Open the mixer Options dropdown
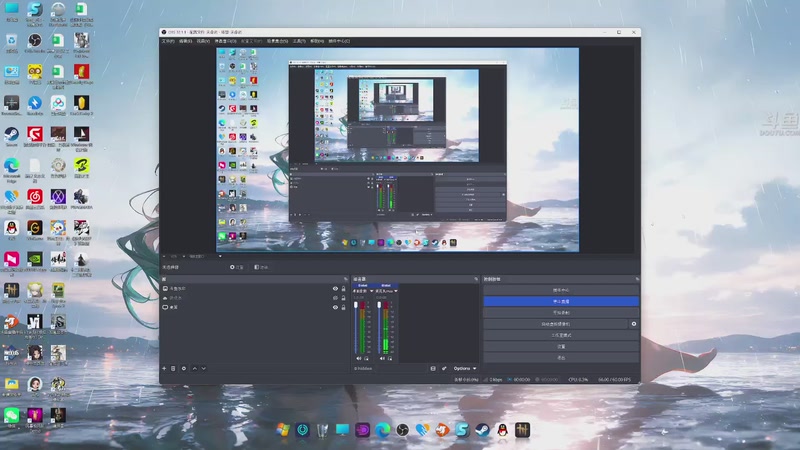This screenshot has height=450, width=800. (x=464, y=368)
